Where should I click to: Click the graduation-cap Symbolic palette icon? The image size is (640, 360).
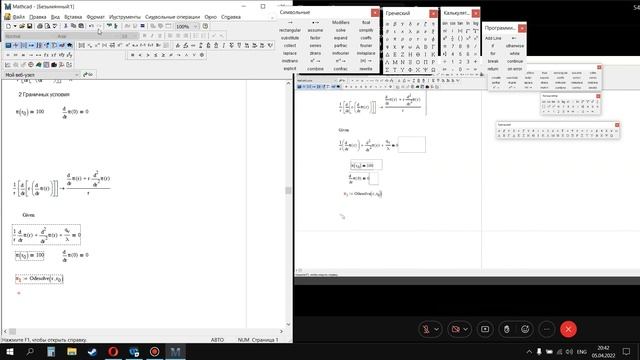coord(69,45)
